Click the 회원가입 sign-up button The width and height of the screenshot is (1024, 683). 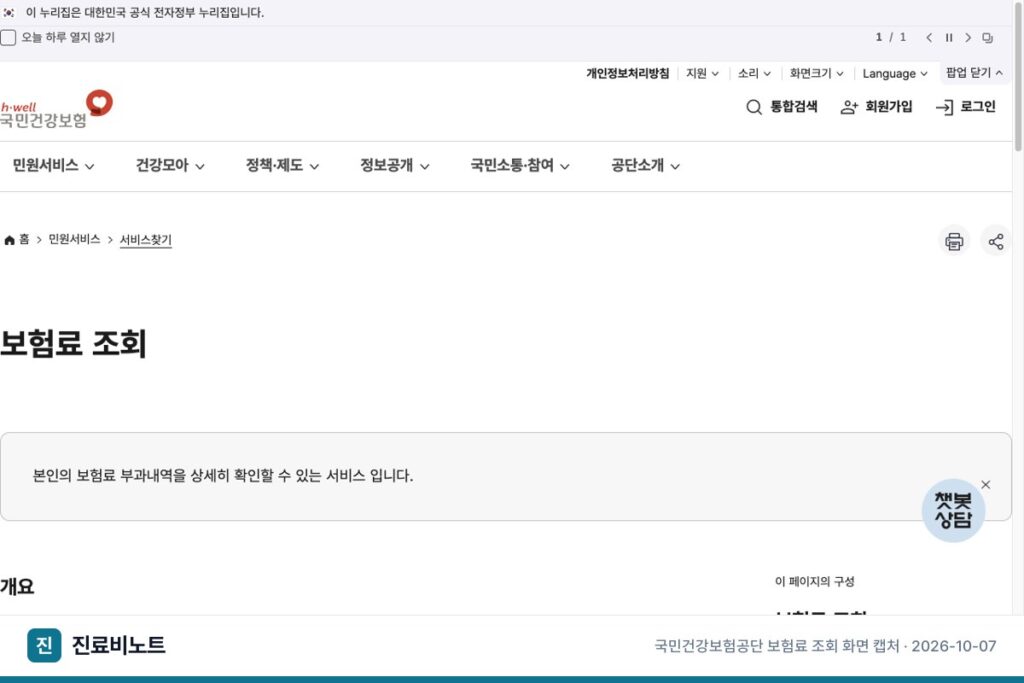pyautogui.click(x=876, y=106)
